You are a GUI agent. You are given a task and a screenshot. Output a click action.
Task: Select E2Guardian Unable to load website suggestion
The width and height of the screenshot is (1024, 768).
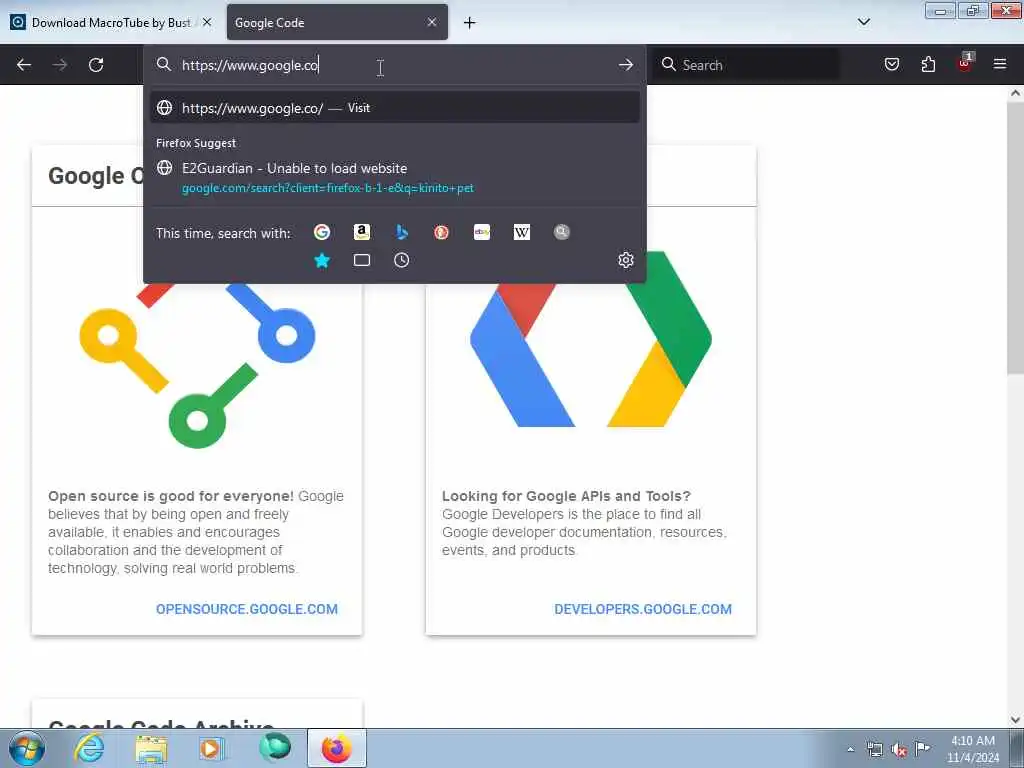[x=394, y=178]
